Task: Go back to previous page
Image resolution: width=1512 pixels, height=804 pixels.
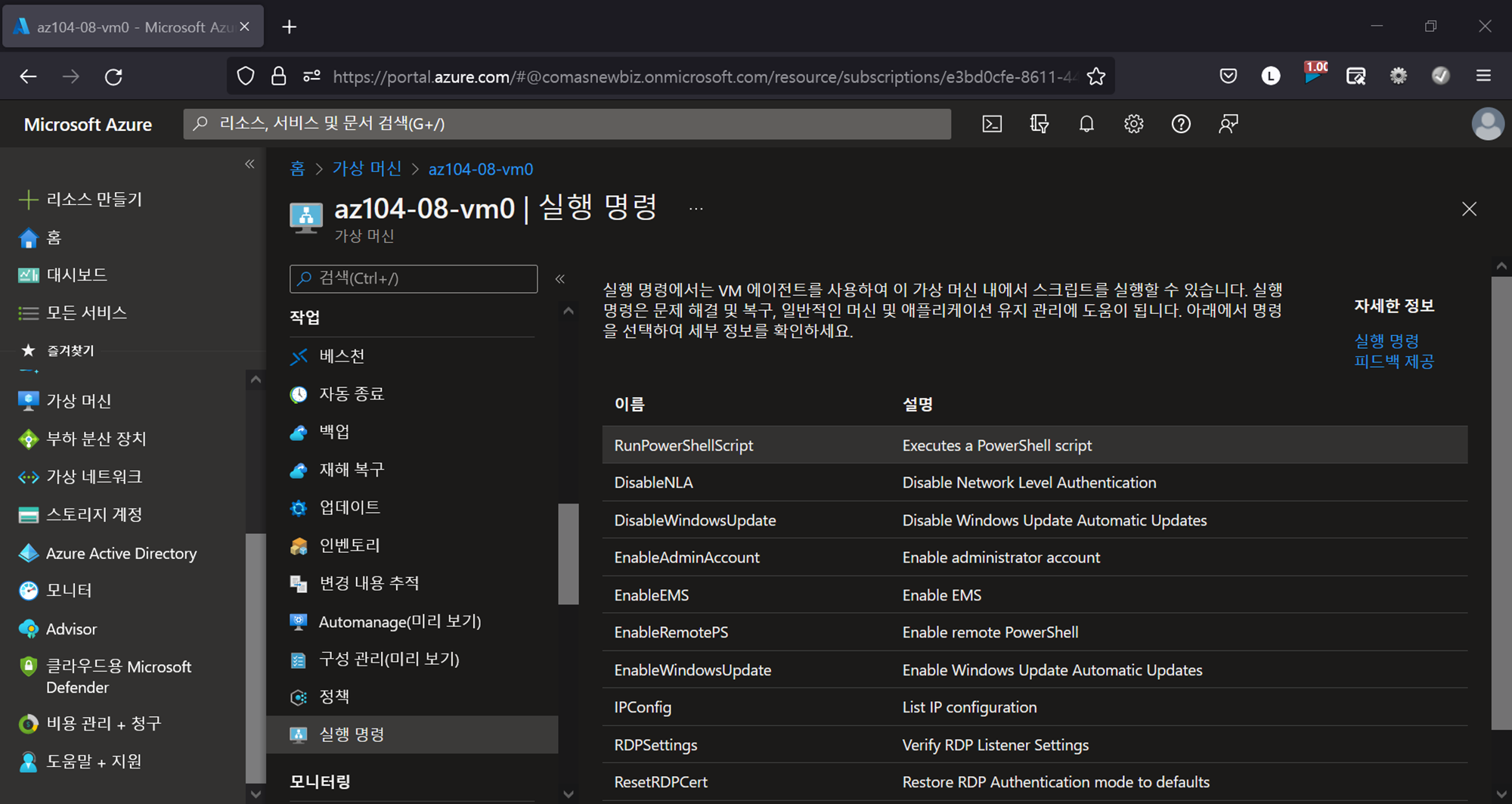Action: click(x=28, y=76)
